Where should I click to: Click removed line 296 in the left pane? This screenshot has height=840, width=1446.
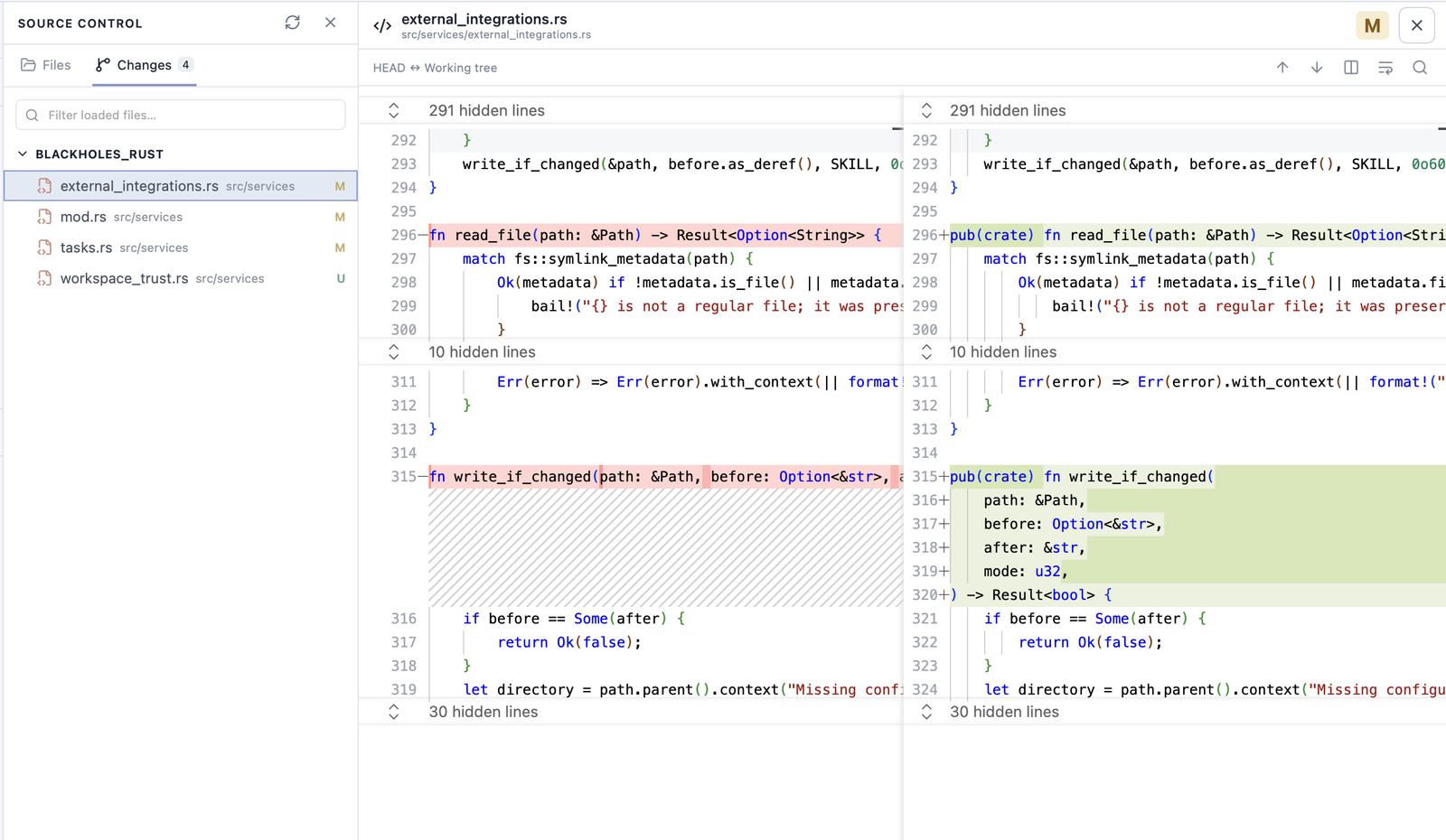tap(666, 235)
